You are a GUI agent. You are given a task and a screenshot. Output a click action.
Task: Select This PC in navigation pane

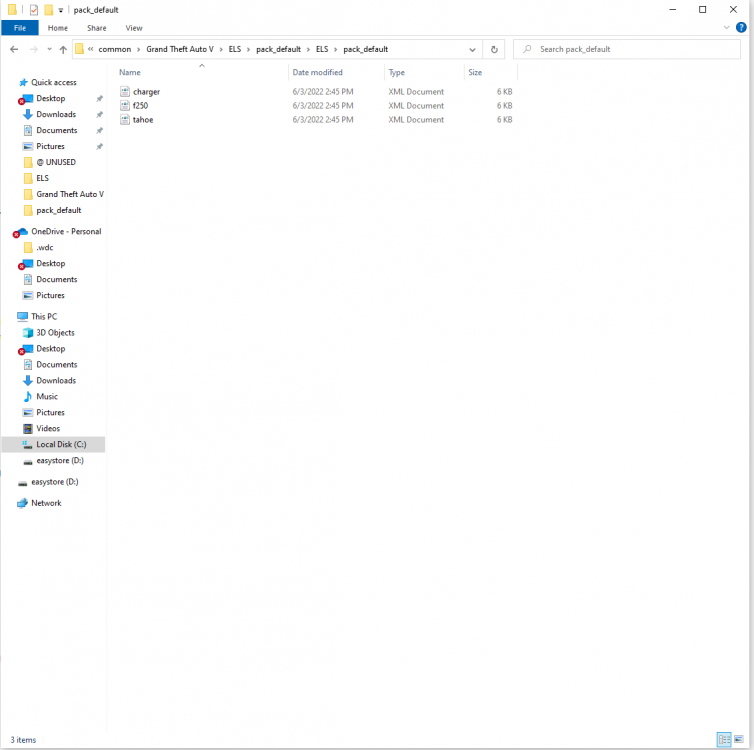coord(44,316)
